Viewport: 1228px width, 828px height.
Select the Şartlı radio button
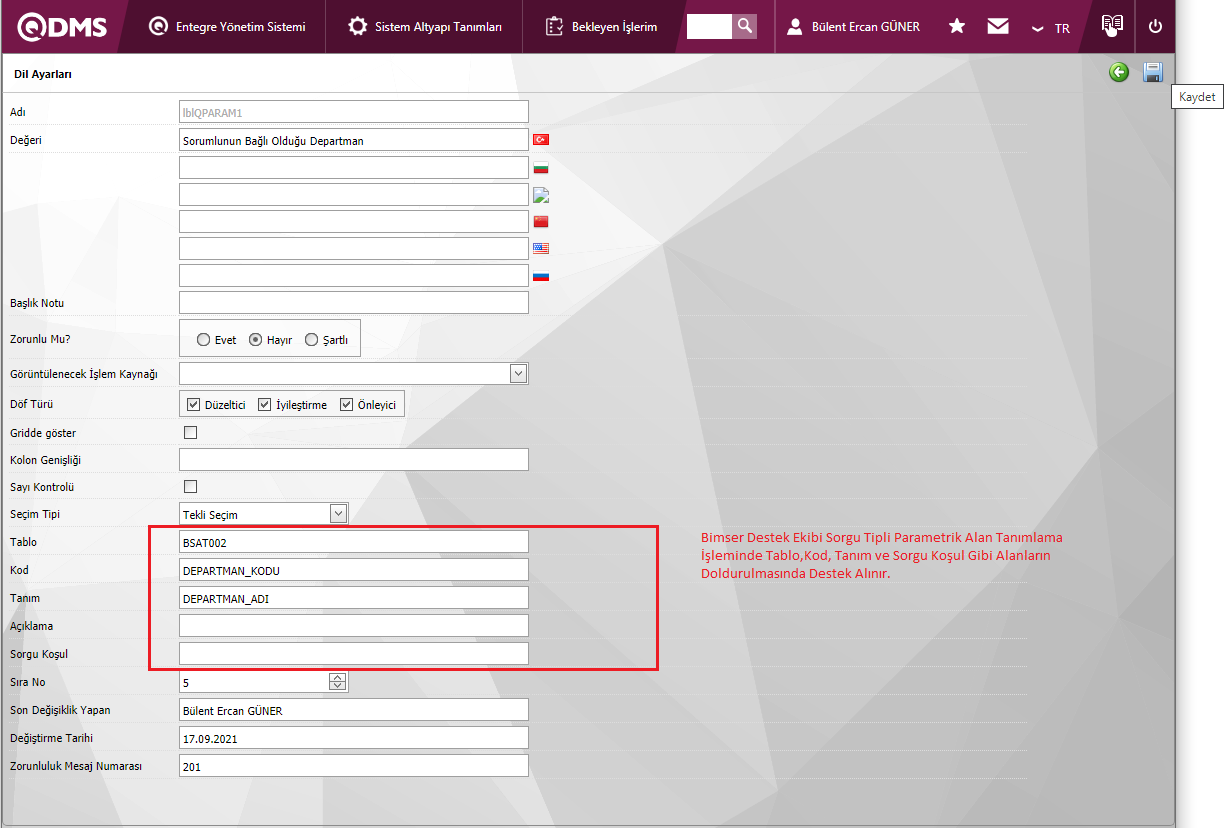(311, 340)
